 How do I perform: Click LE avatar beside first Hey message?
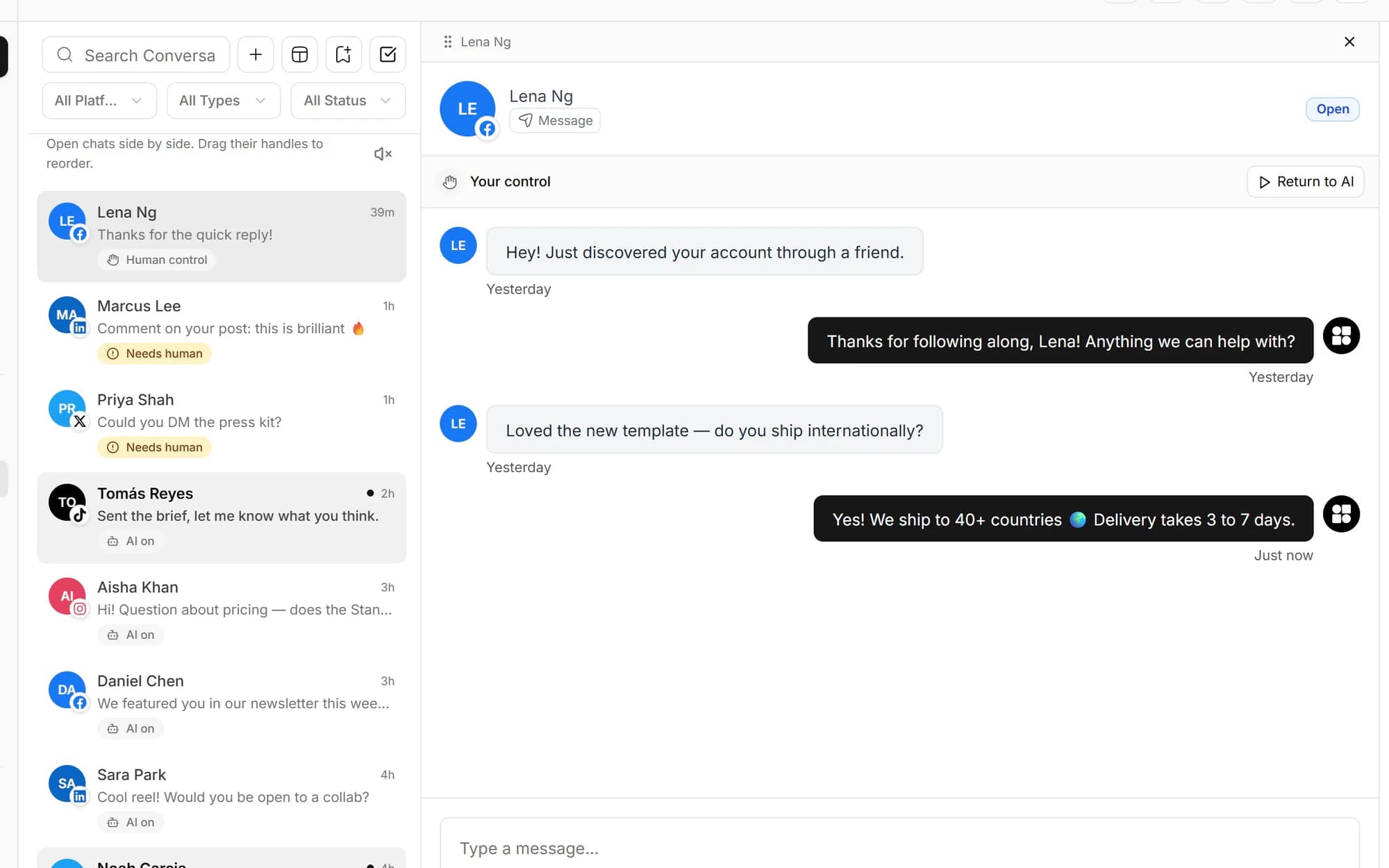point(458,245)
